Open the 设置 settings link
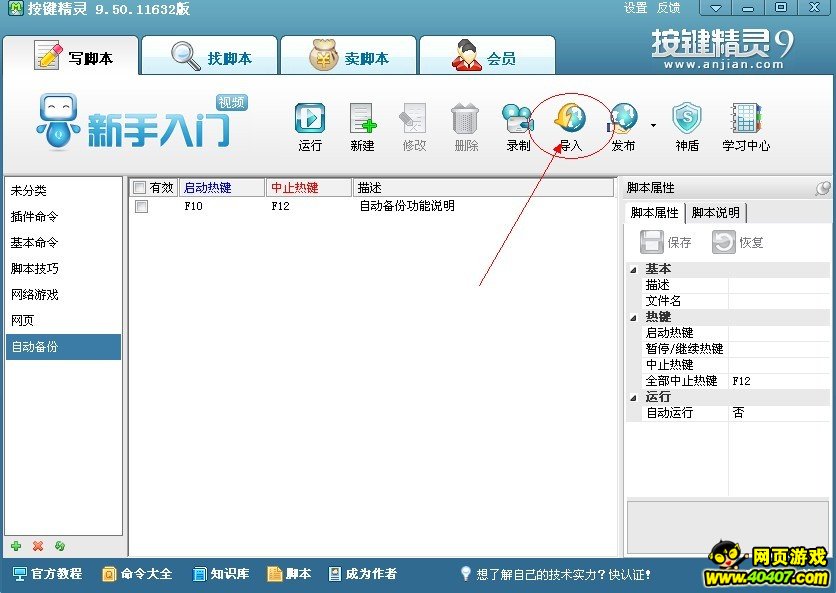The width and height of the screenshot is (836, 593). [636, 7]
